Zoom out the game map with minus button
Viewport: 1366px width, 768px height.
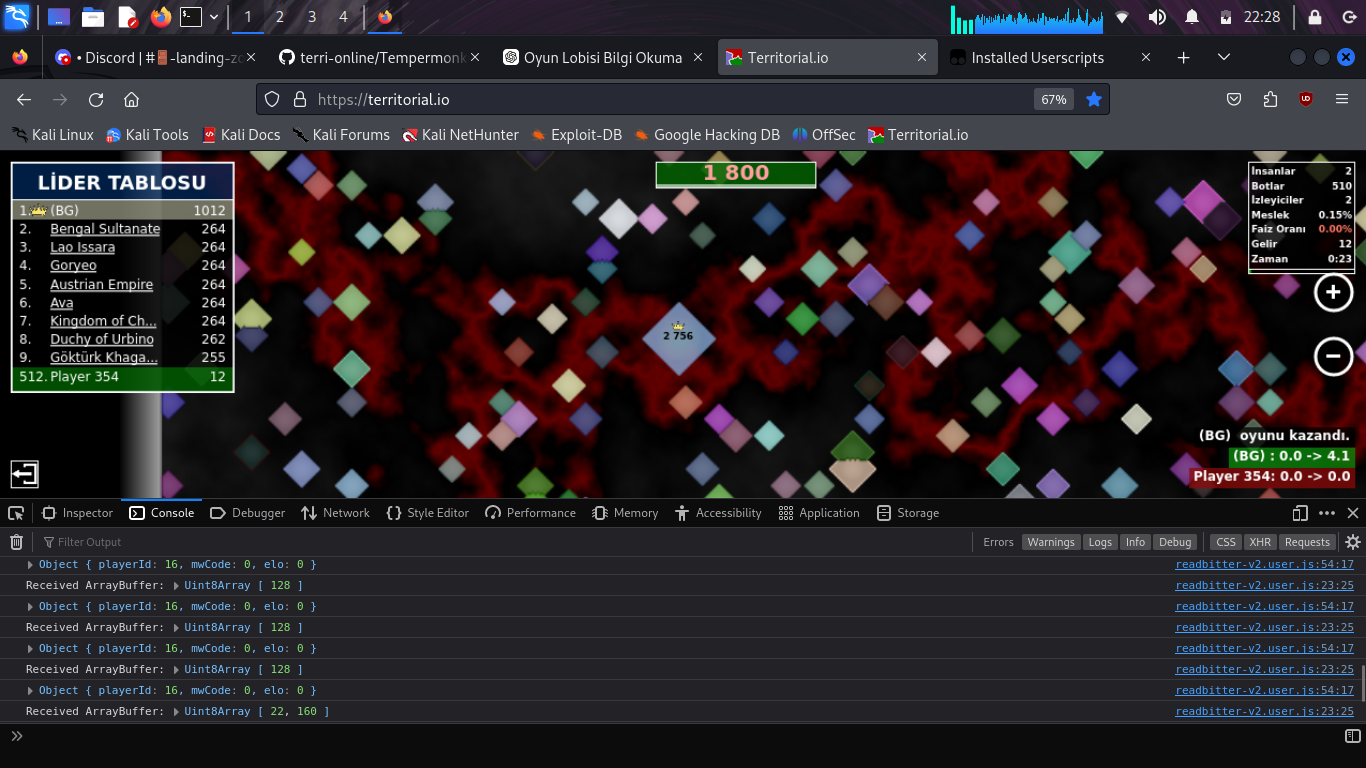point(1333,356)
